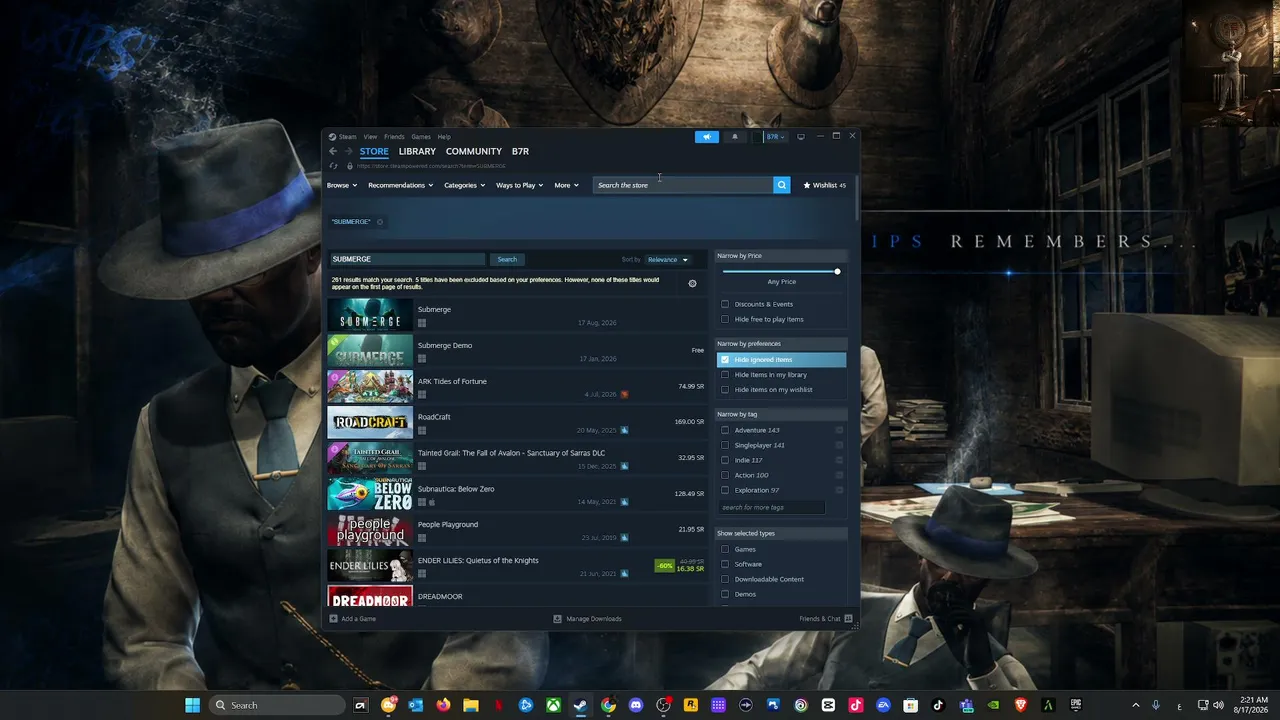Open the Steam menu

pyautogui.click(x=347, y=137)
